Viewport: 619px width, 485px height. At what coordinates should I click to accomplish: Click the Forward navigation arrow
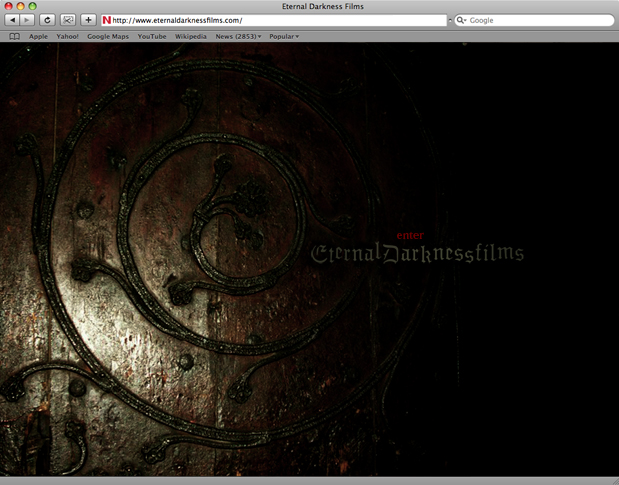pyautogui.click(x=27, y=20)
